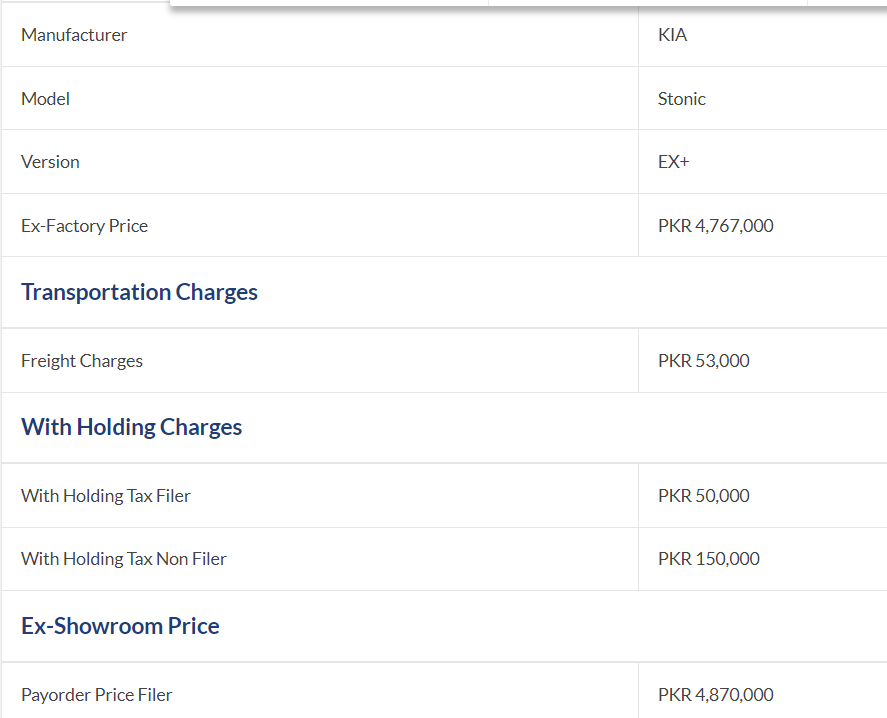Click the 'With Holding Charges' section heading
Viewport: 887px width, 718px height.
131,427
